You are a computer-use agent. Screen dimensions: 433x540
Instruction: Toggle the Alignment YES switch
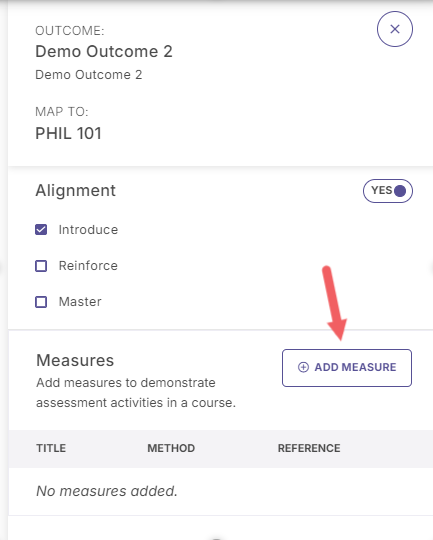(388, 191)
